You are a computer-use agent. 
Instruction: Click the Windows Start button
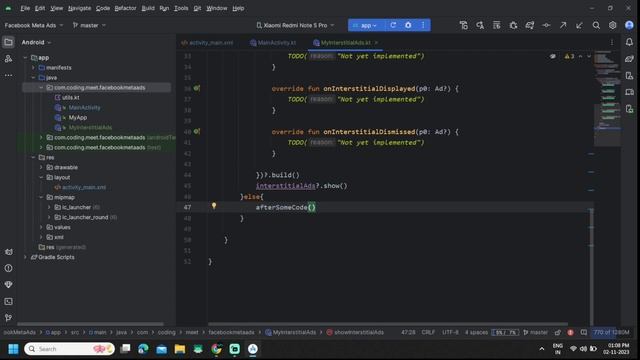click(x=13, y=349)
